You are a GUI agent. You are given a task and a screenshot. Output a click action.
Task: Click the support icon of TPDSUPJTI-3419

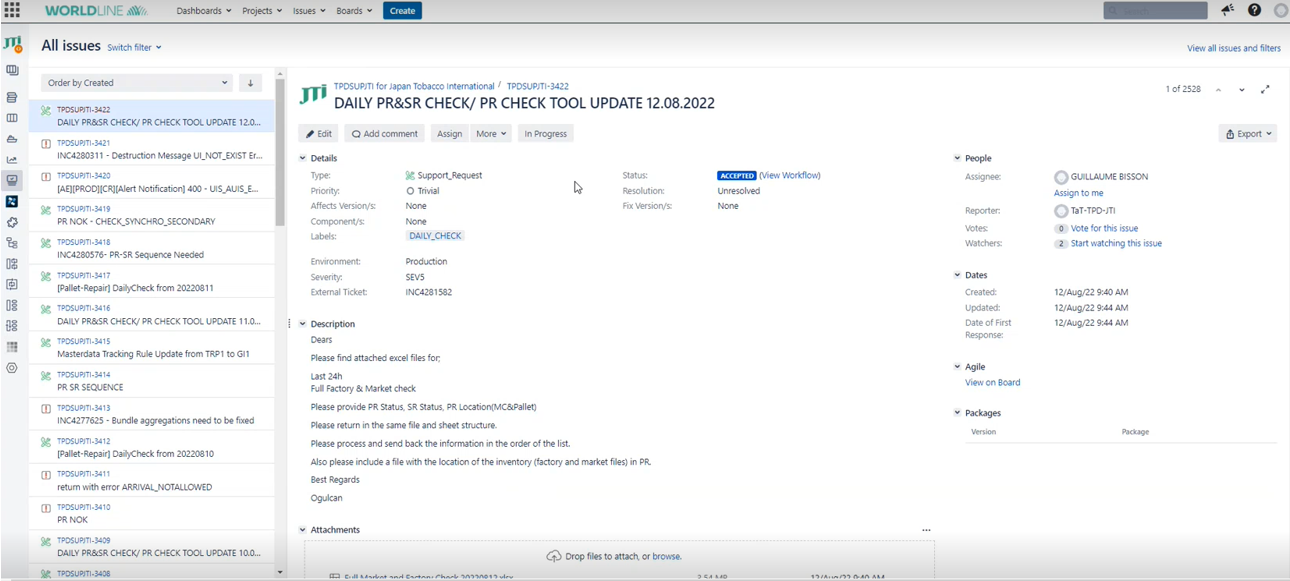[46, 210]
